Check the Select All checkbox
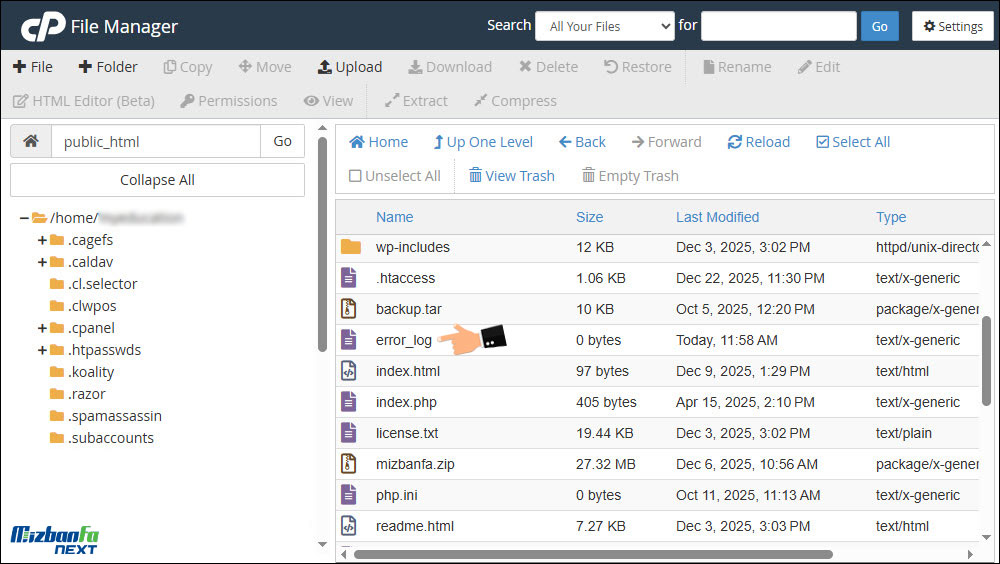 [x=823, y=142]
